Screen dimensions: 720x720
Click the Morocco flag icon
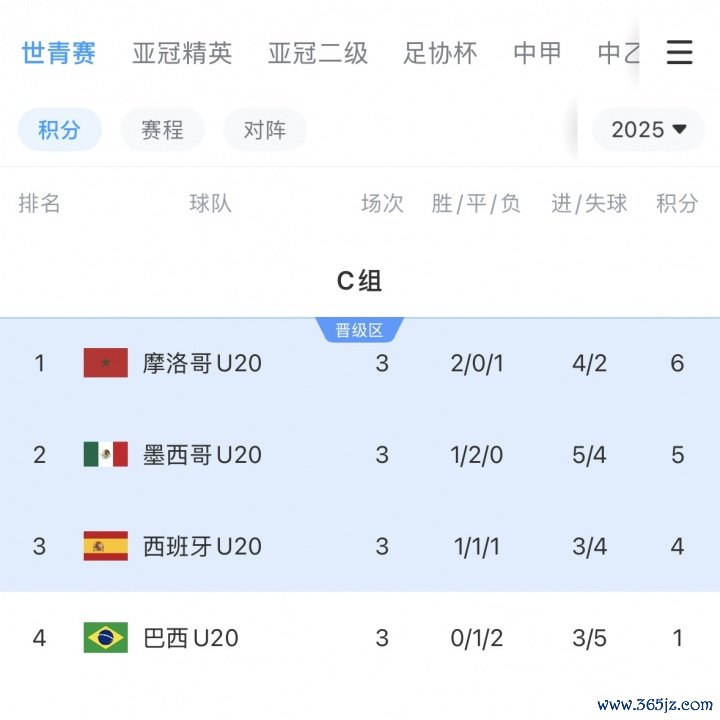click(x=105, y=363)
